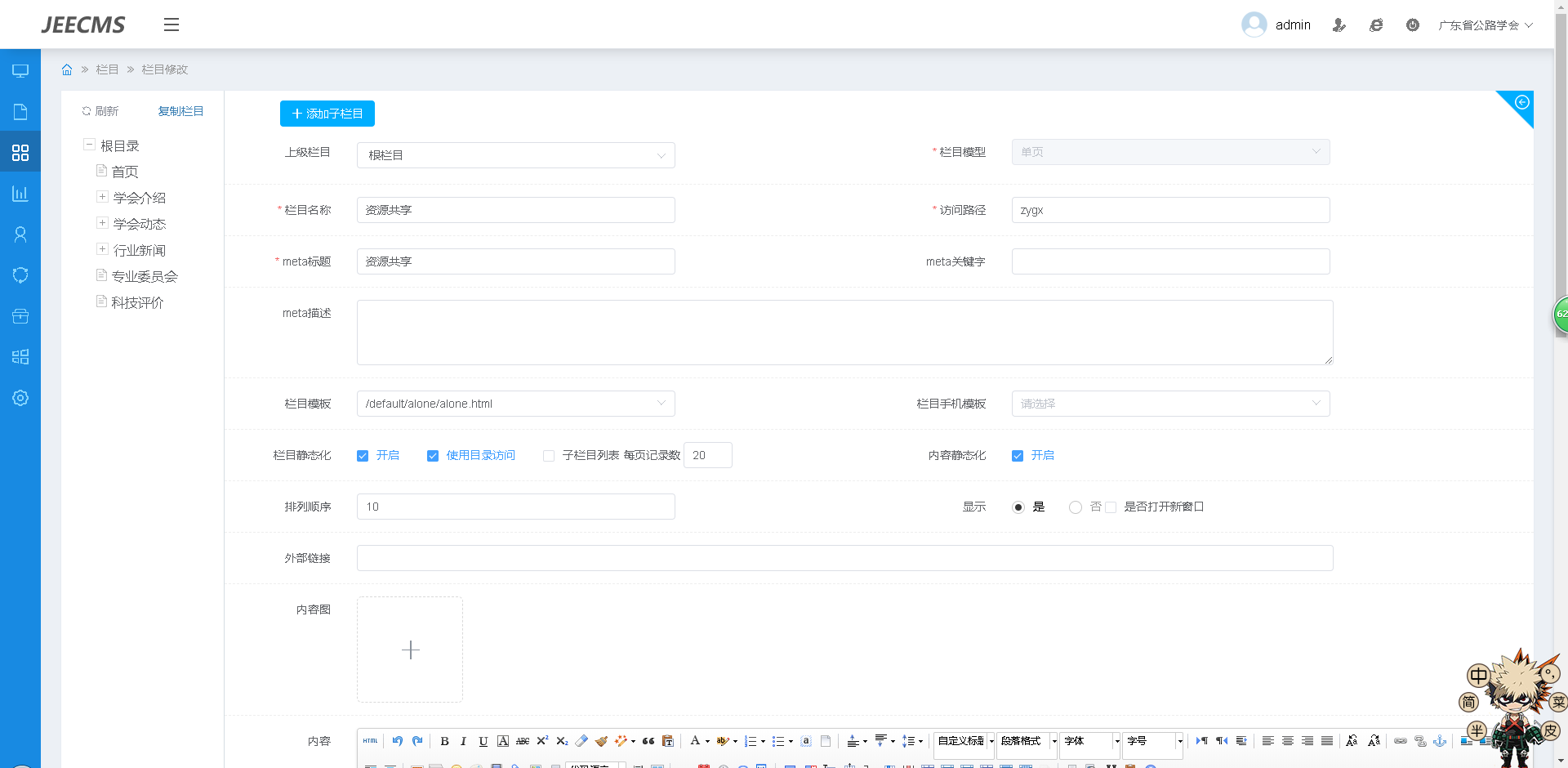Click the 栏目 breadcrumb link
Image resolution: width=1568 pixels, height=768 pixels.
click(107, 69)
